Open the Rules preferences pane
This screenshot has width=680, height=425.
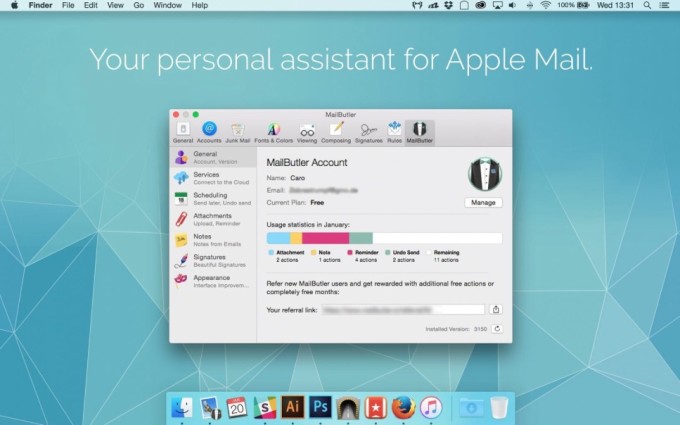click(395, 132)
